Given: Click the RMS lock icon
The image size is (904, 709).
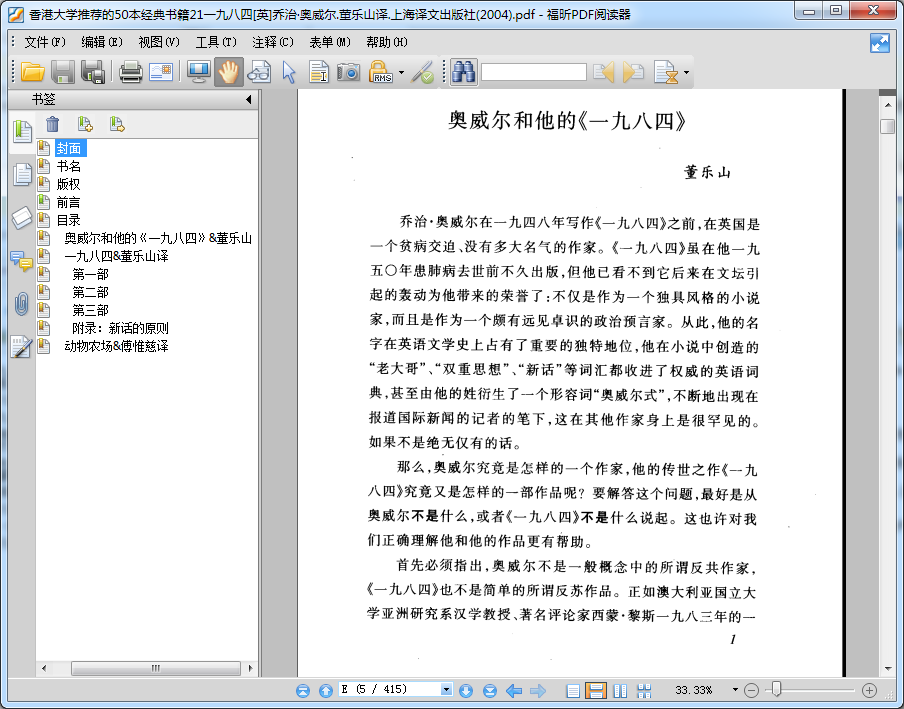Looking at the screenshot, I should click(x=381, y=72).
